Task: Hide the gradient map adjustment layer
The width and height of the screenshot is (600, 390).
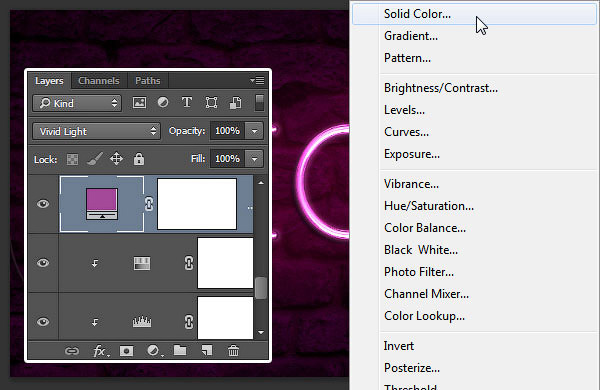Action: (x=43, y=263)
